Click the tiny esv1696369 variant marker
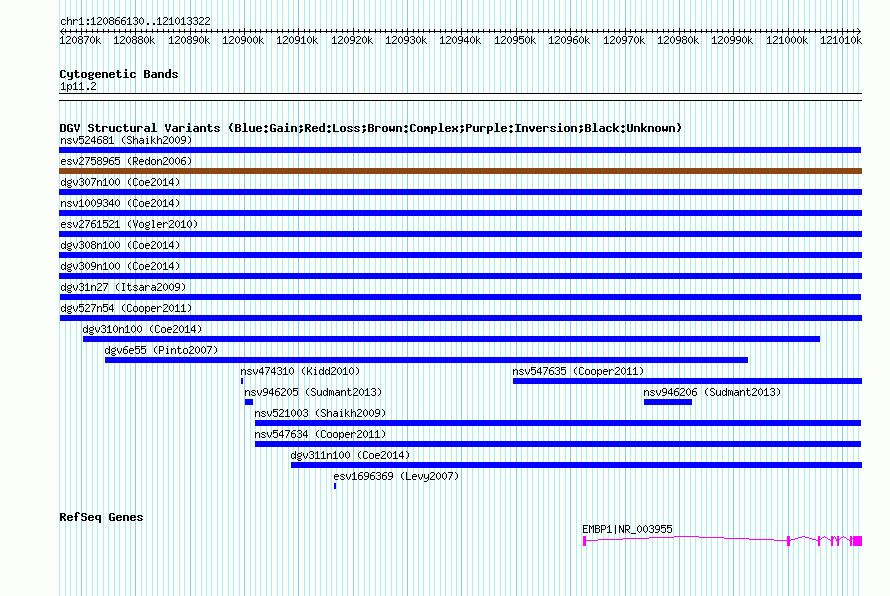 coord(335,486)
